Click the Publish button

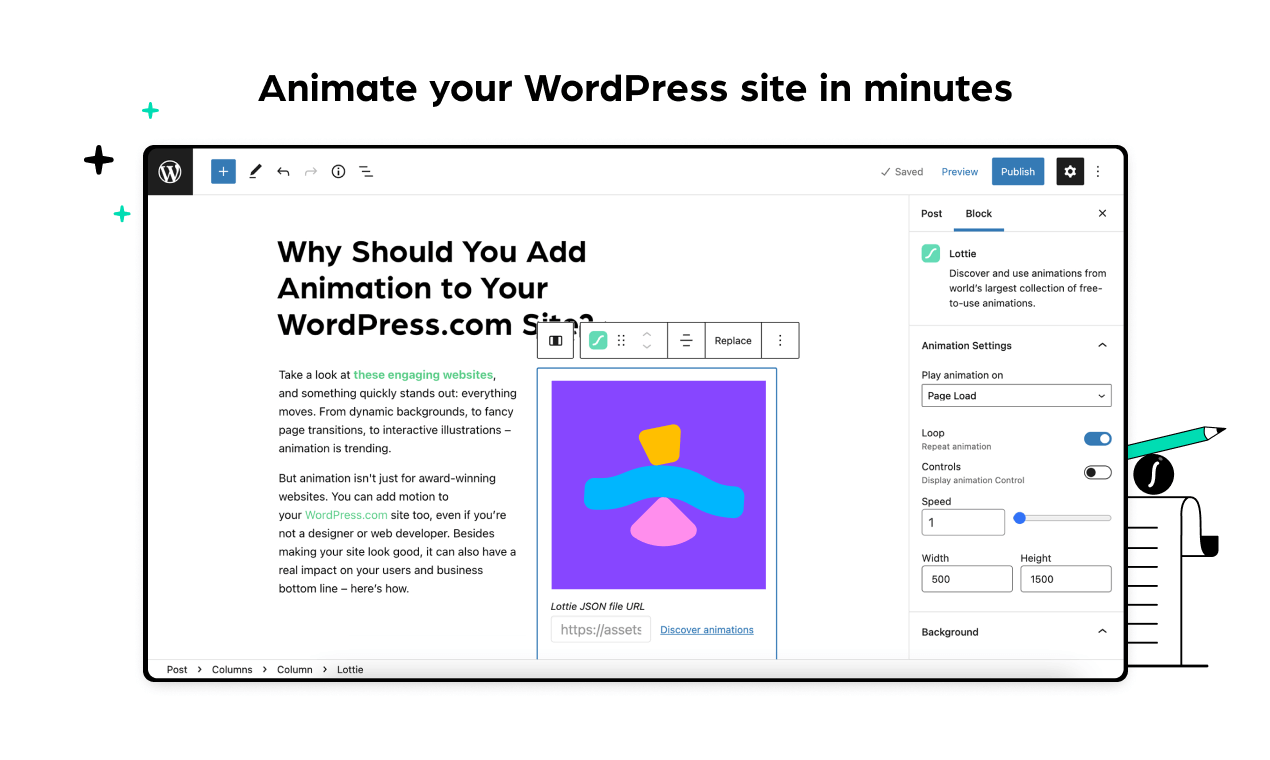pyautogui.click(x=1018, y=172)
